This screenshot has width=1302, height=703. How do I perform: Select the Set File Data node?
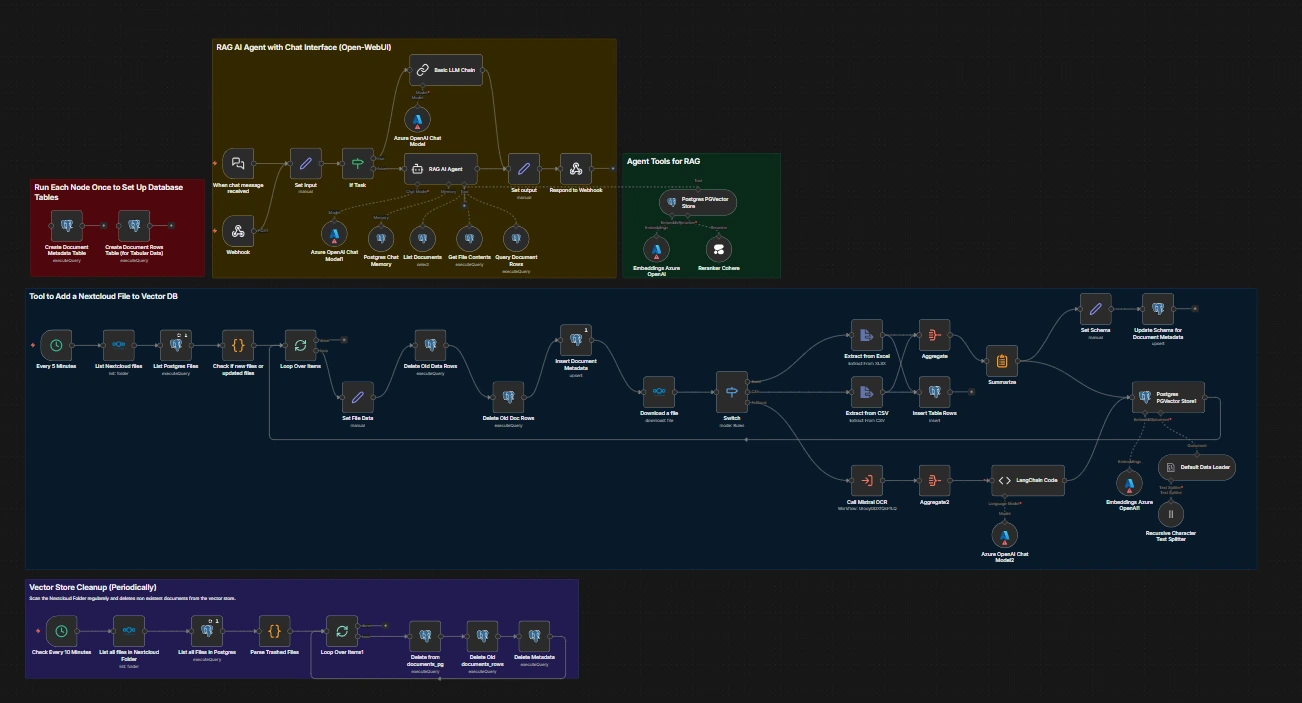[358, 397]
